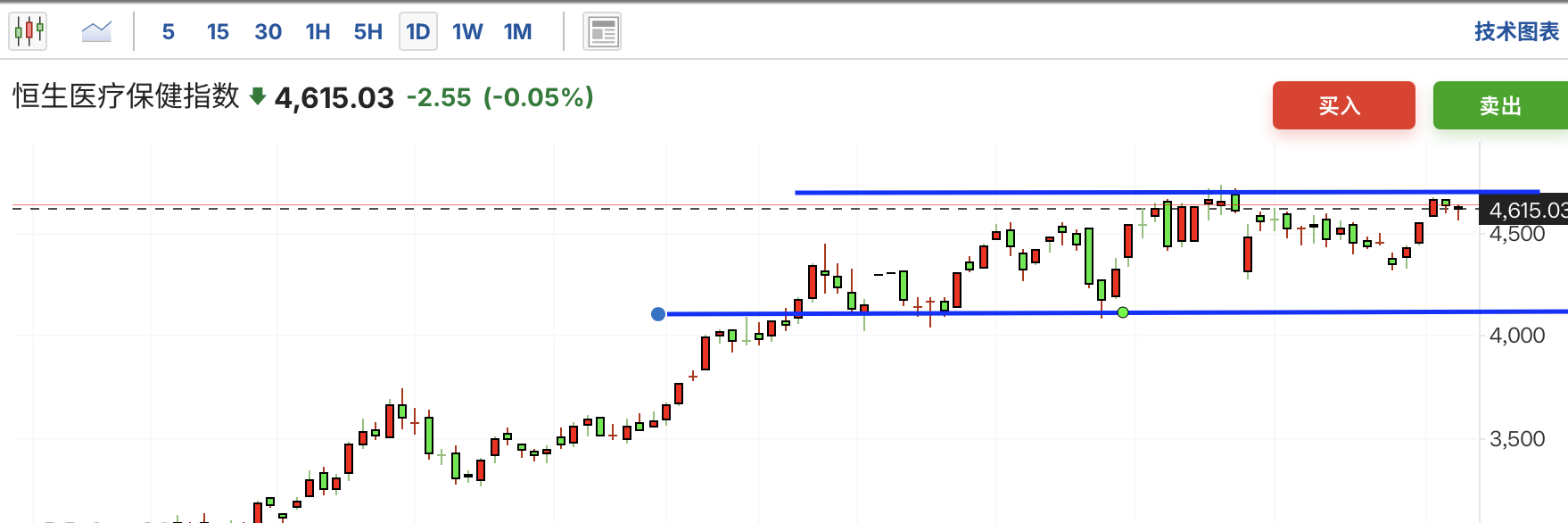1568x523 pixels.
Task: Click the 4,500 axis label
Action: (1517, 234)
